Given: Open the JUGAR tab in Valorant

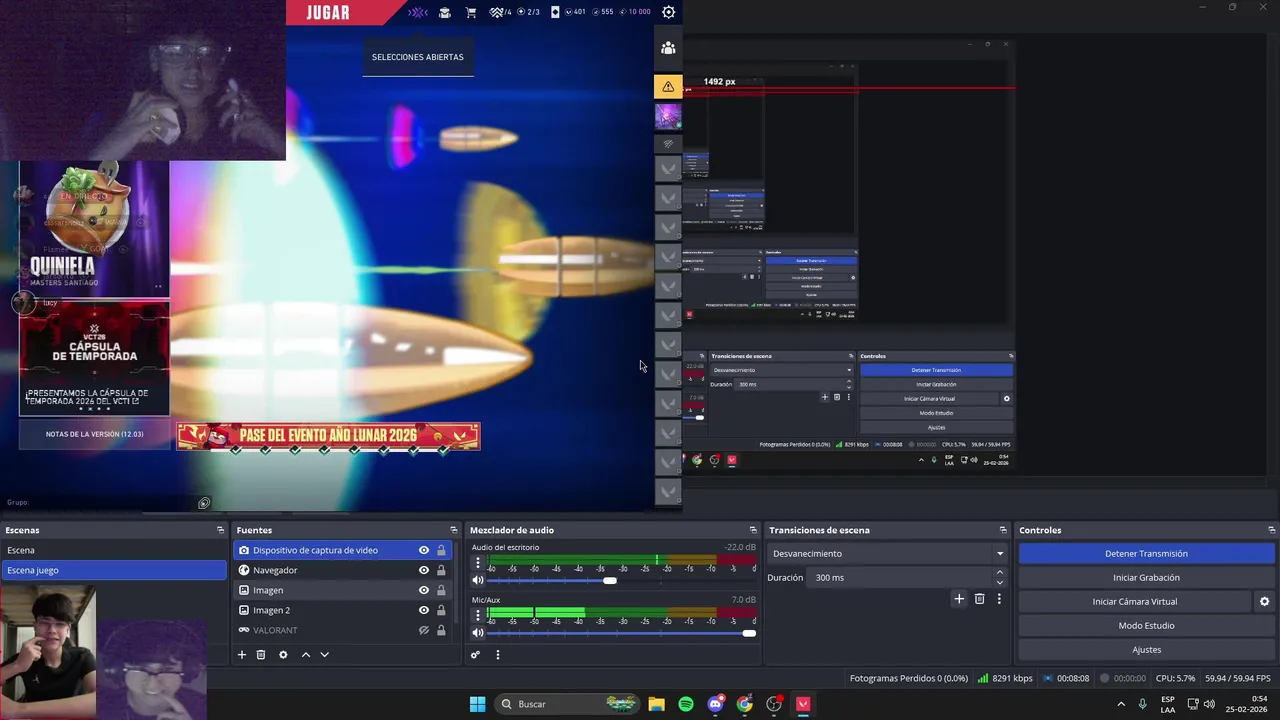Looking at the screenshot, I should click(x=328, y=13).
